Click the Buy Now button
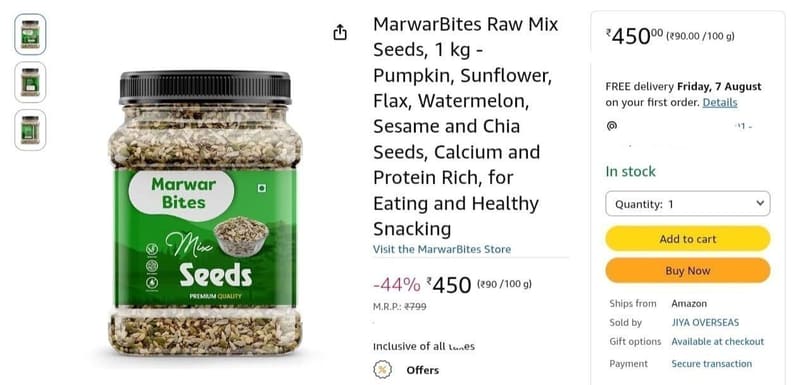Screen dimensions: 800x385 688,271
